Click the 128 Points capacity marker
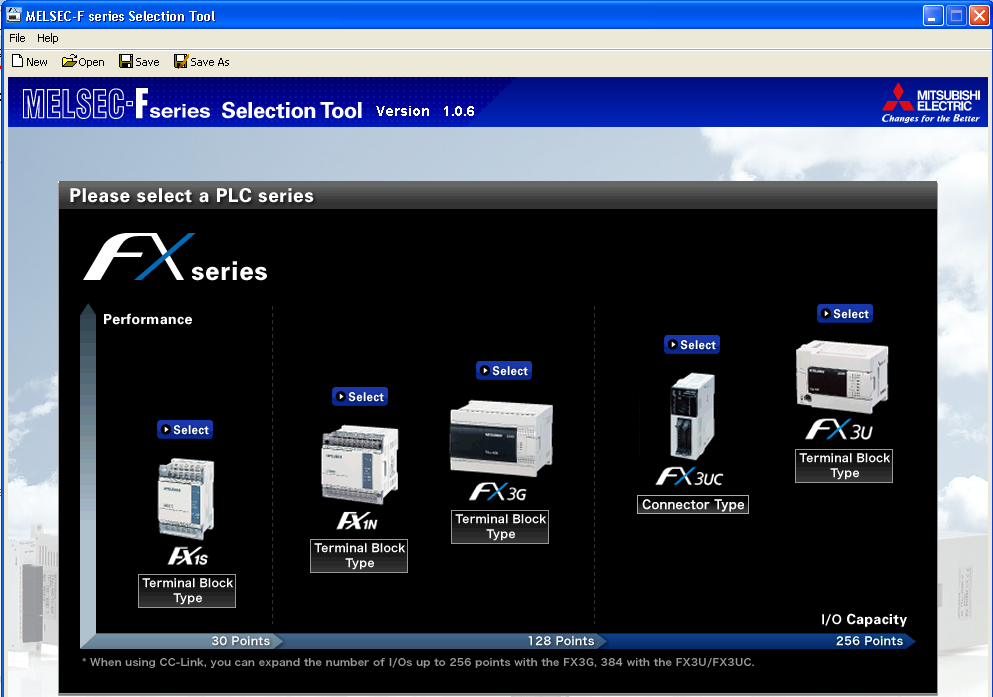993x697 pixels. (x=561, y=641)
